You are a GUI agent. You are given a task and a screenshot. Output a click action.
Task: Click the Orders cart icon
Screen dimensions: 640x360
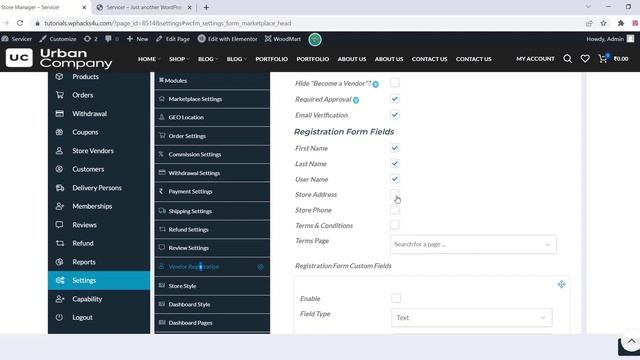[x=60, y=95]
